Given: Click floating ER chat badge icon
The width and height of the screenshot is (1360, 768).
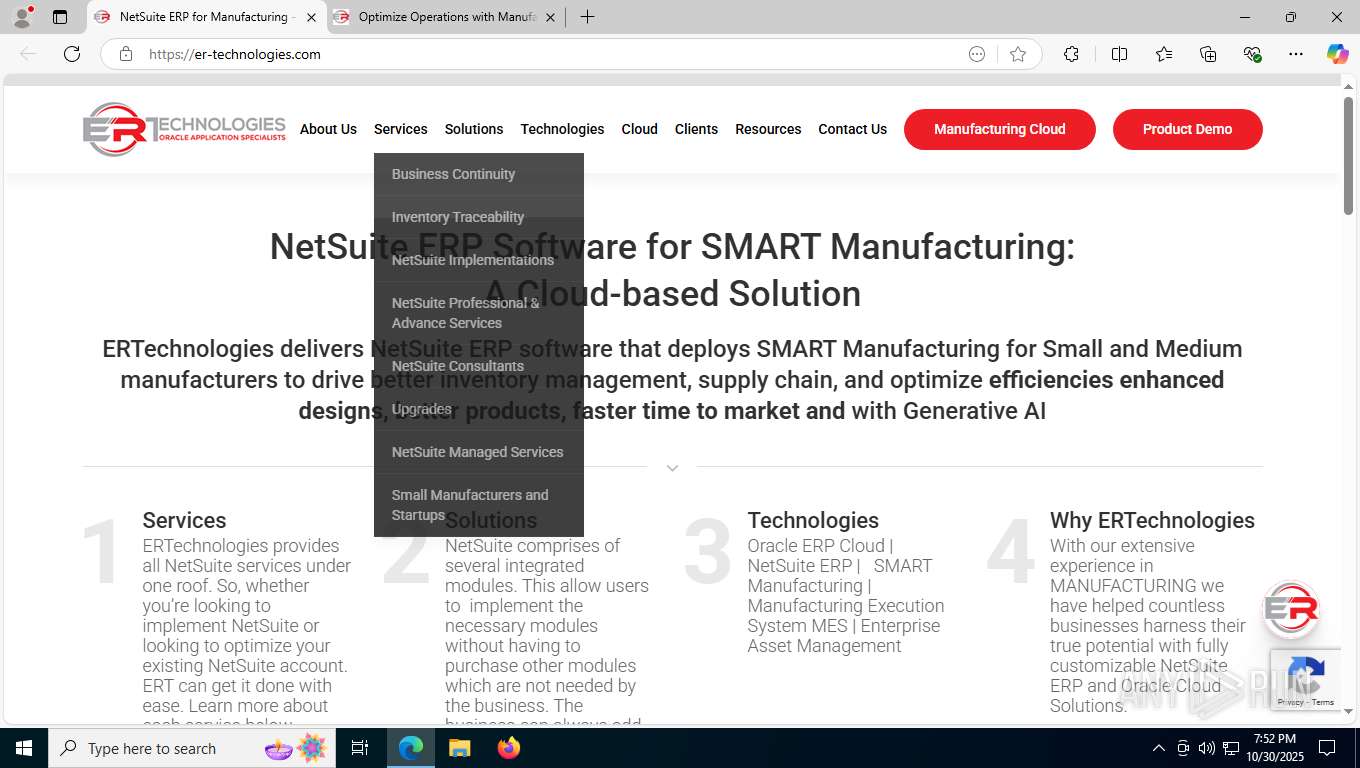Looking at the screenshot, I should (x=1291, y=609).
